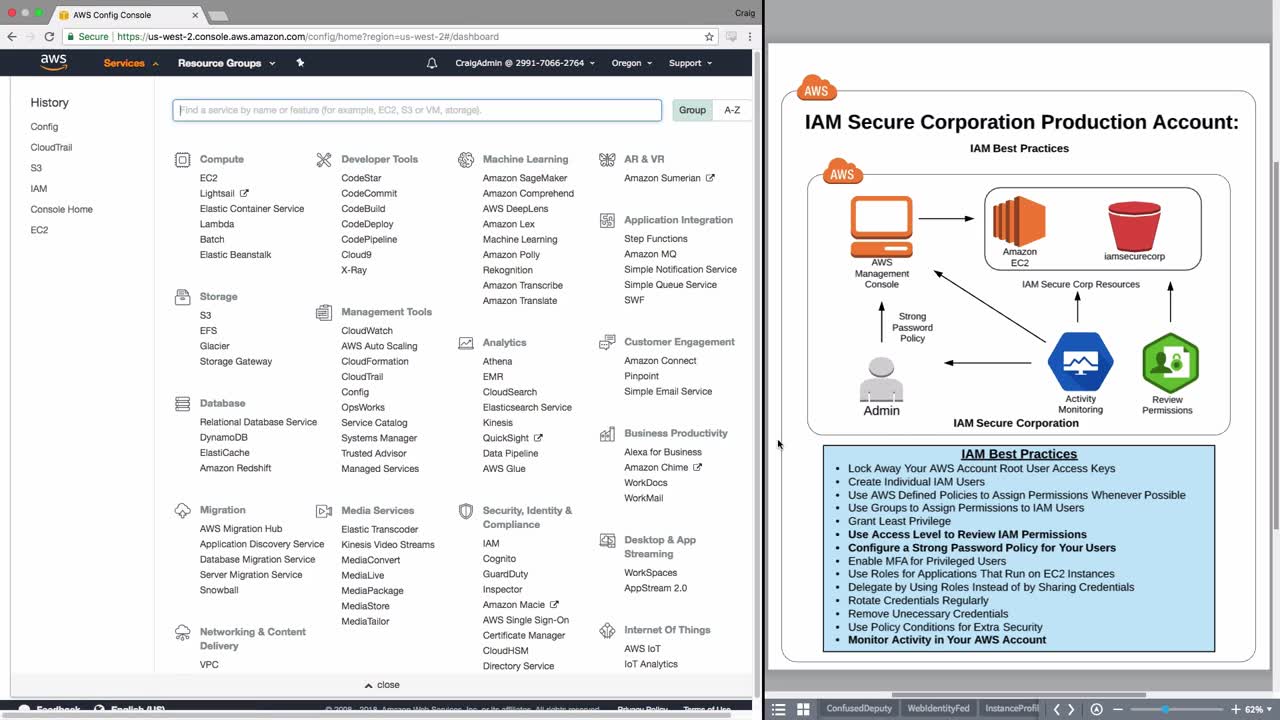Click the browser address bar URL
The image size is (1280, 720).
(x=307, y=37)
